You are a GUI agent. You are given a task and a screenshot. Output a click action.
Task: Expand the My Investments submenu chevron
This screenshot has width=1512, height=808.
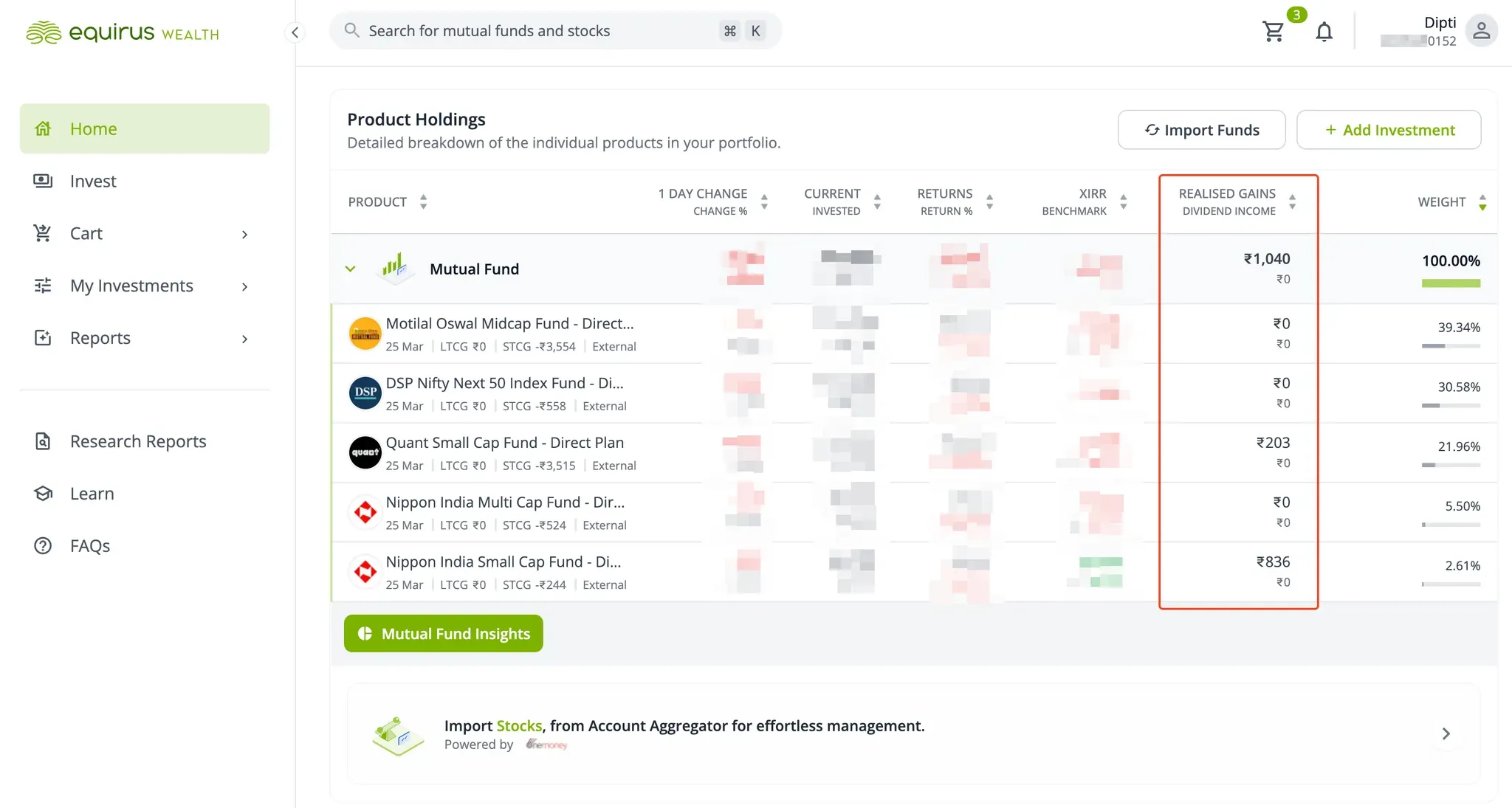click(245, 286)
